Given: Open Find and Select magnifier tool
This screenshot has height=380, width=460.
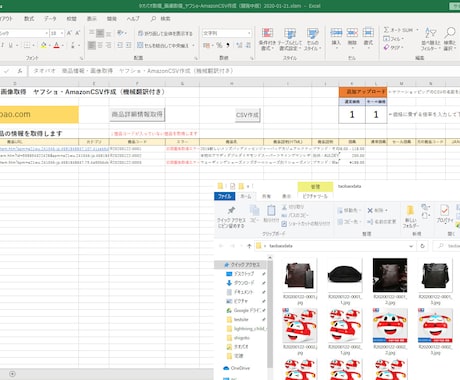Looking at the screenshot, I should (450, 39).
